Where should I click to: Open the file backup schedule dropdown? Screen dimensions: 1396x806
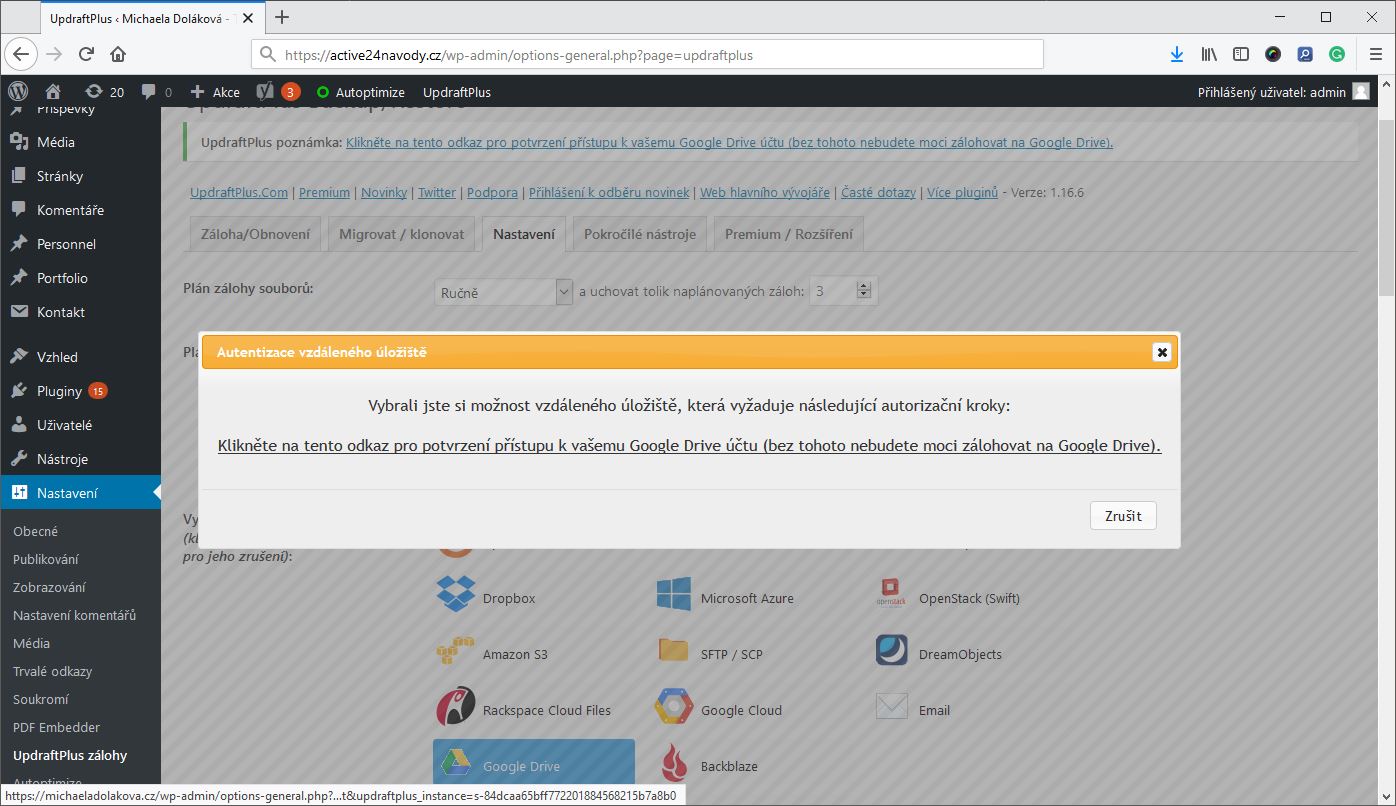pos(505,292)
